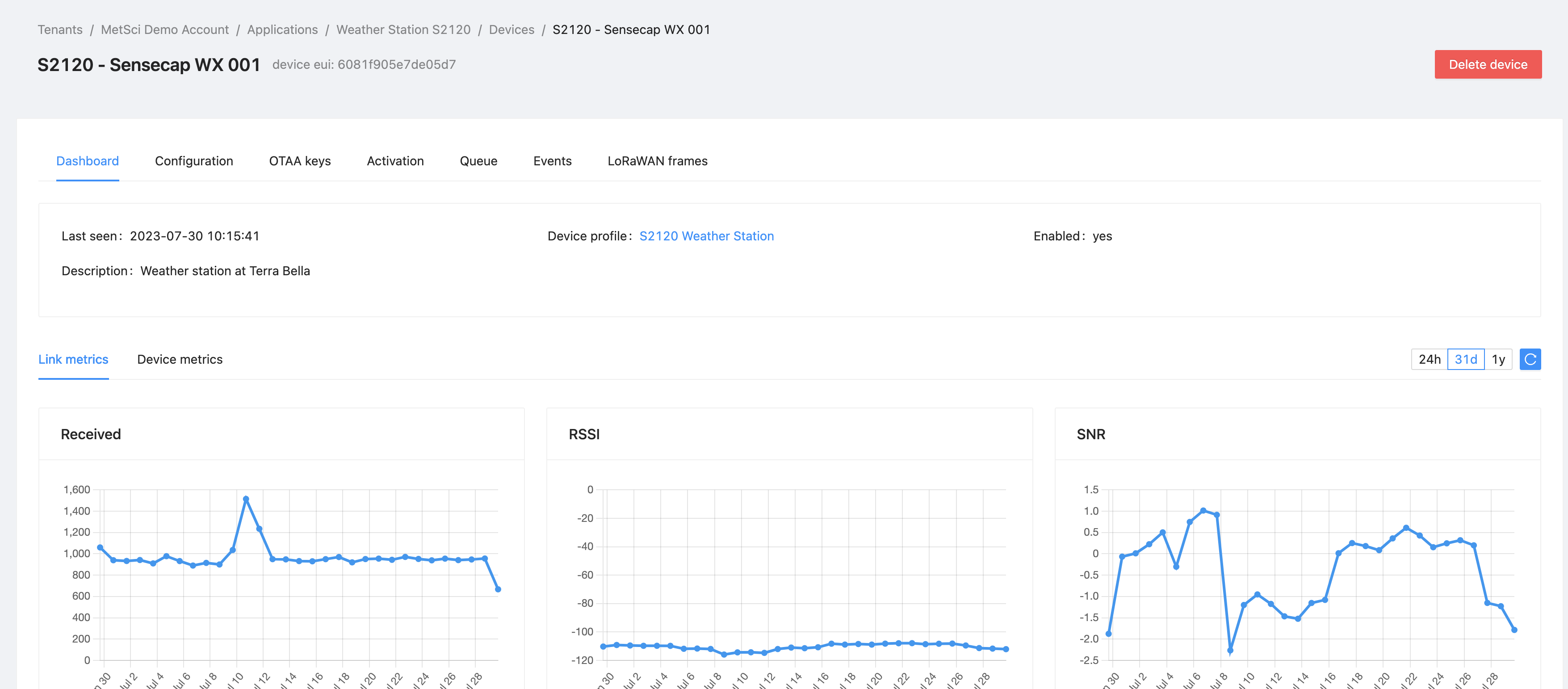Viewport: 1568px width, 689px height.
Task: Open MetSci Demo Account breadcrumb
Action: [x=164, y=29]
